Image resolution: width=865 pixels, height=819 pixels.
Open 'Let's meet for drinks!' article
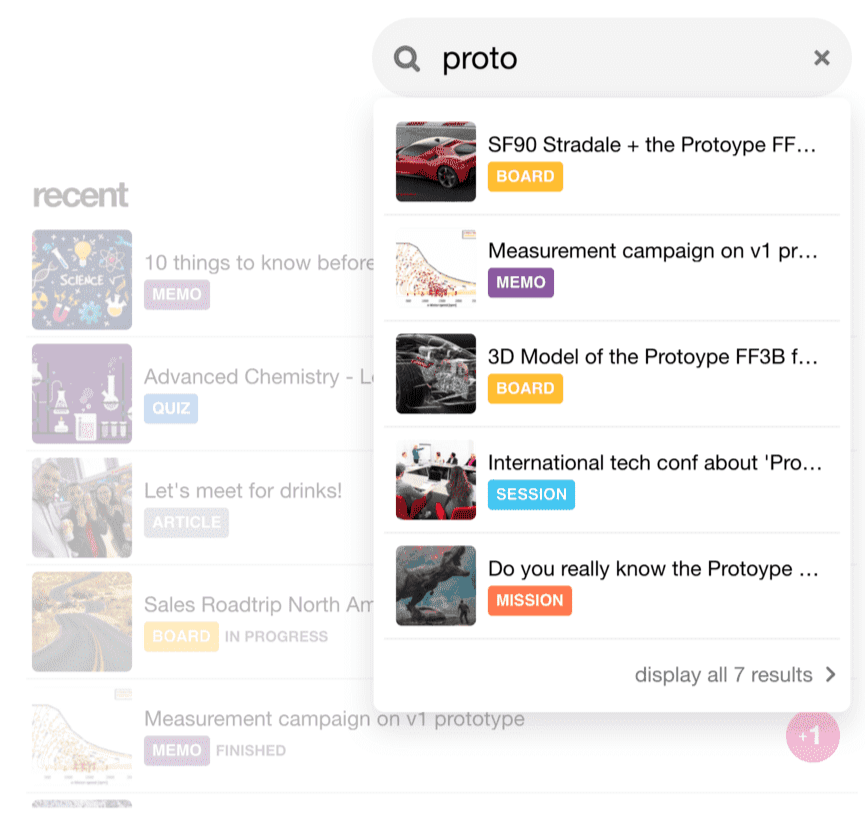tap(243, 491)
